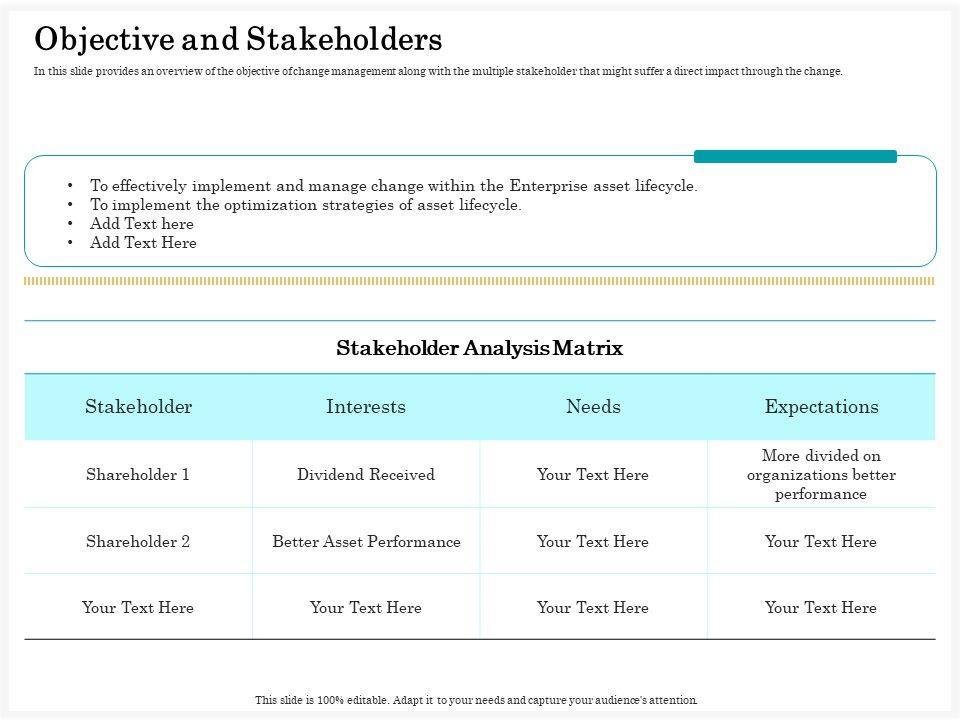Select the first objective bullet about Enterprise asset lifecycle
960x720 pixels.
coord(393,186)
